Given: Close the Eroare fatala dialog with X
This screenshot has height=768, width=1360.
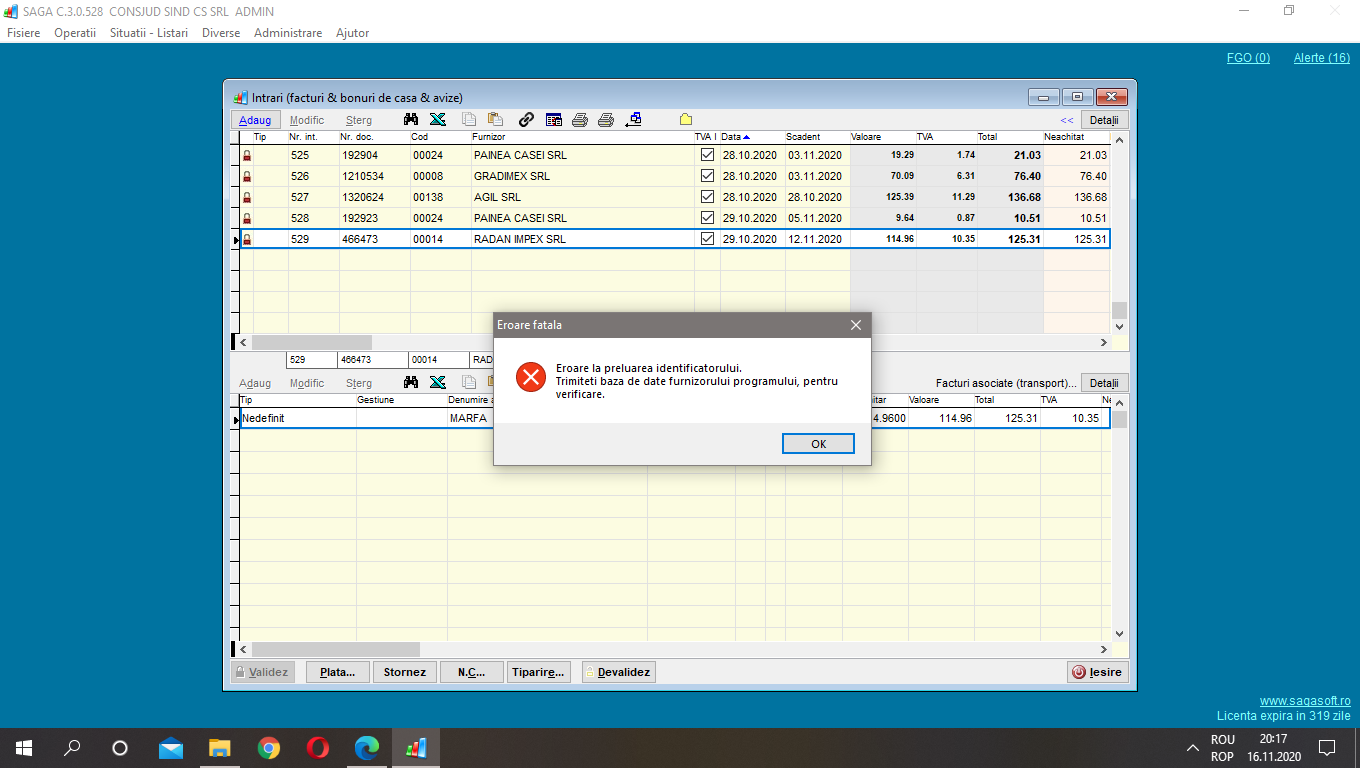Looking at the screenshot, I should [x=855, y=325].
